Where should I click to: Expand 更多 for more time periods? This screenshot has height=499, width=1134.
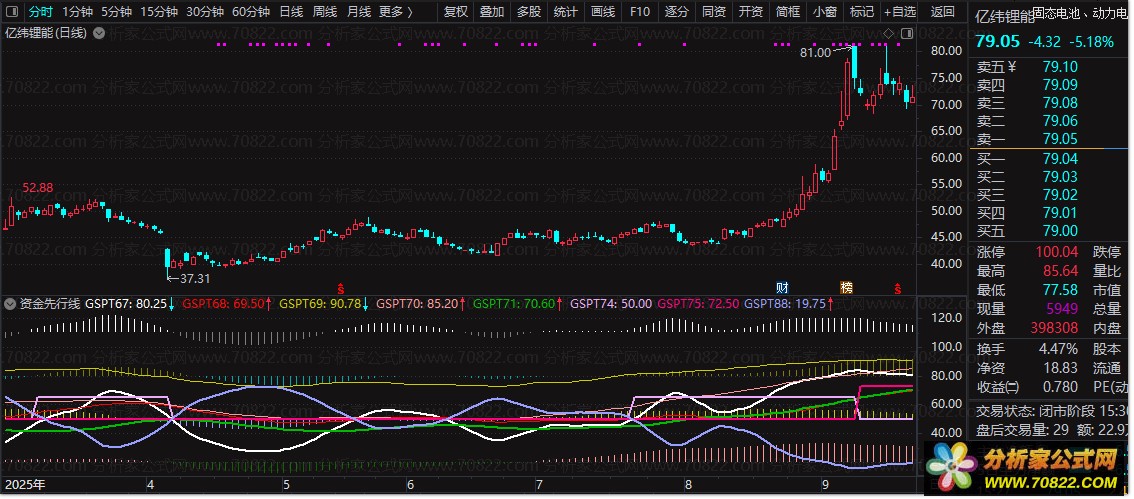[395, 12]
